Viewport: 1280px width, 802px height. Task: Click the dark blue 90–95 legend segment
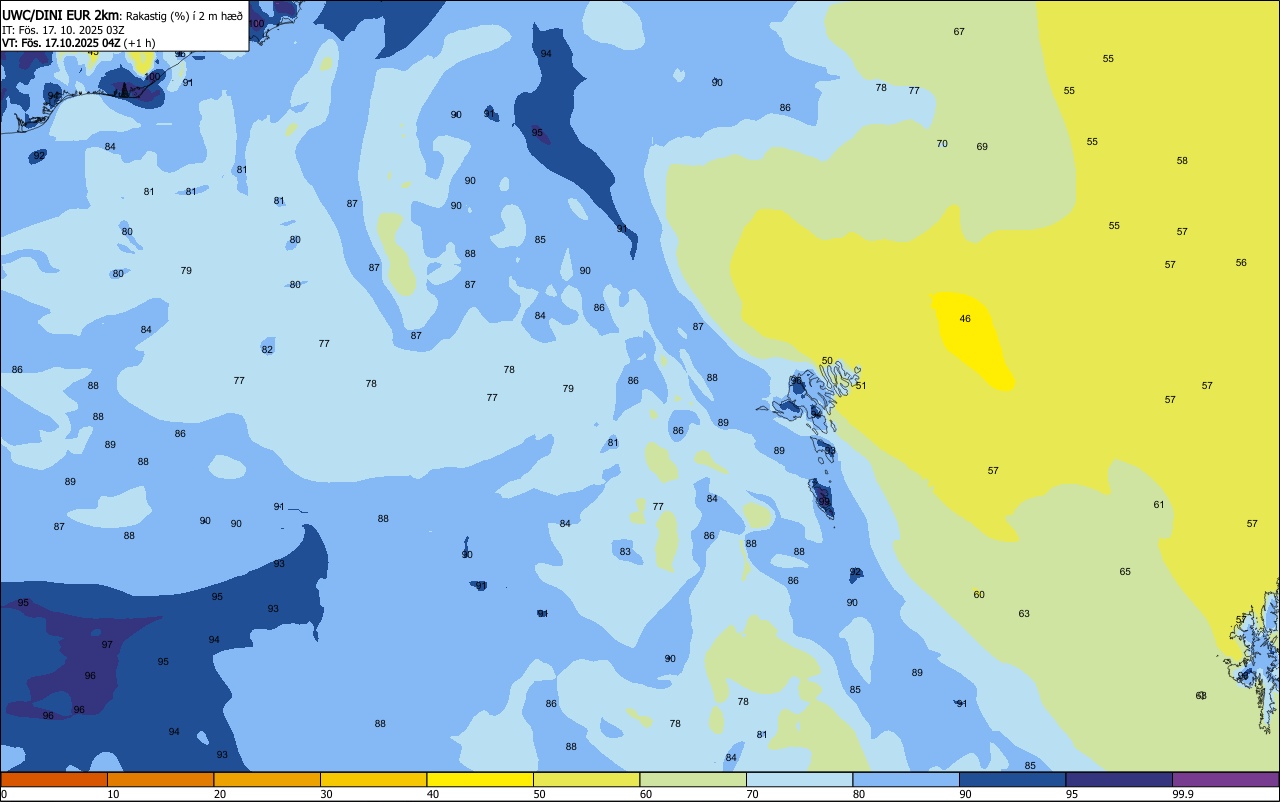[x=1012, y=779]
